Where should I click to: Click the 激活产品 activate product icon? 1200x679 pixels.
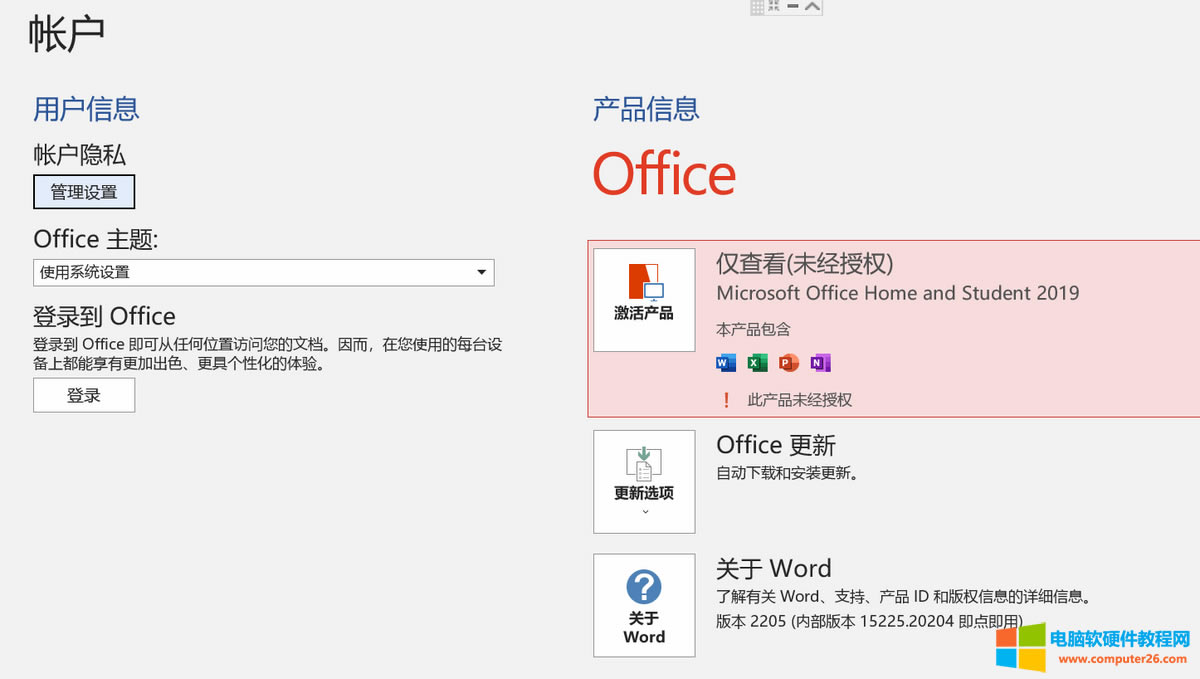644,300
